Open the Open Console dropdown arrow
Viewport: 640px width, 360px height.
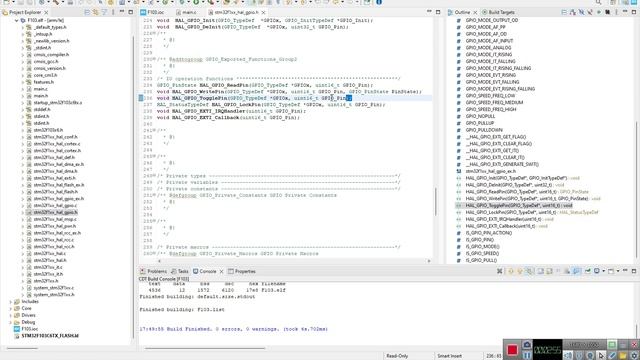click(x=618, y=271)
